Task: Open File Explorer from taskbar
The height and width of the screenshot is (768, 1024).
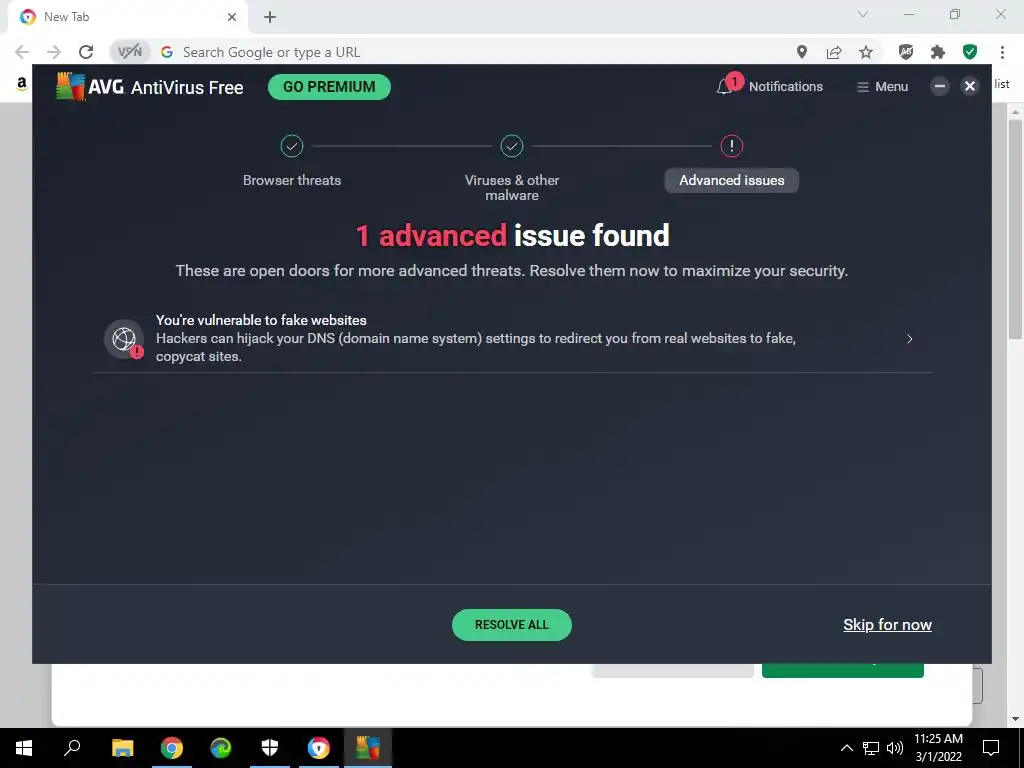Action: click(123, 748)
